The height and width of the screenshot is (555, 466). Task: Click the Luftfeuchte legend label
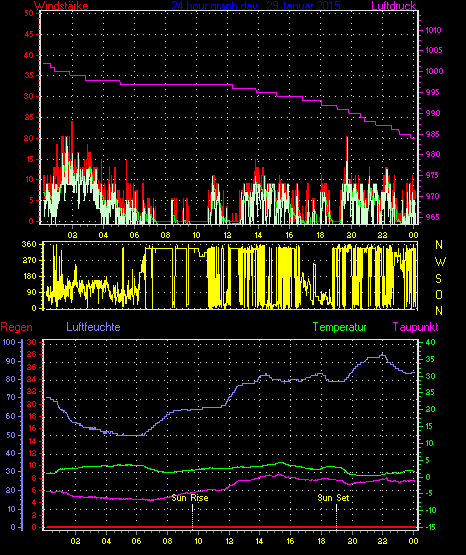93,327
